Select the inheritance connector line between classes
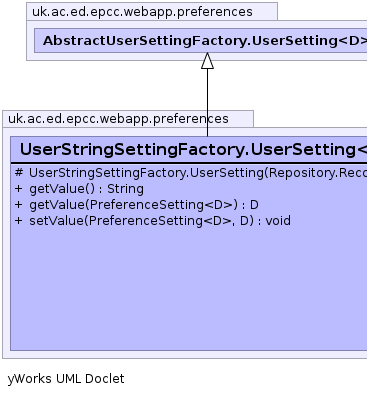This screenshot has height=396, width=367. [x=207, y=103]
